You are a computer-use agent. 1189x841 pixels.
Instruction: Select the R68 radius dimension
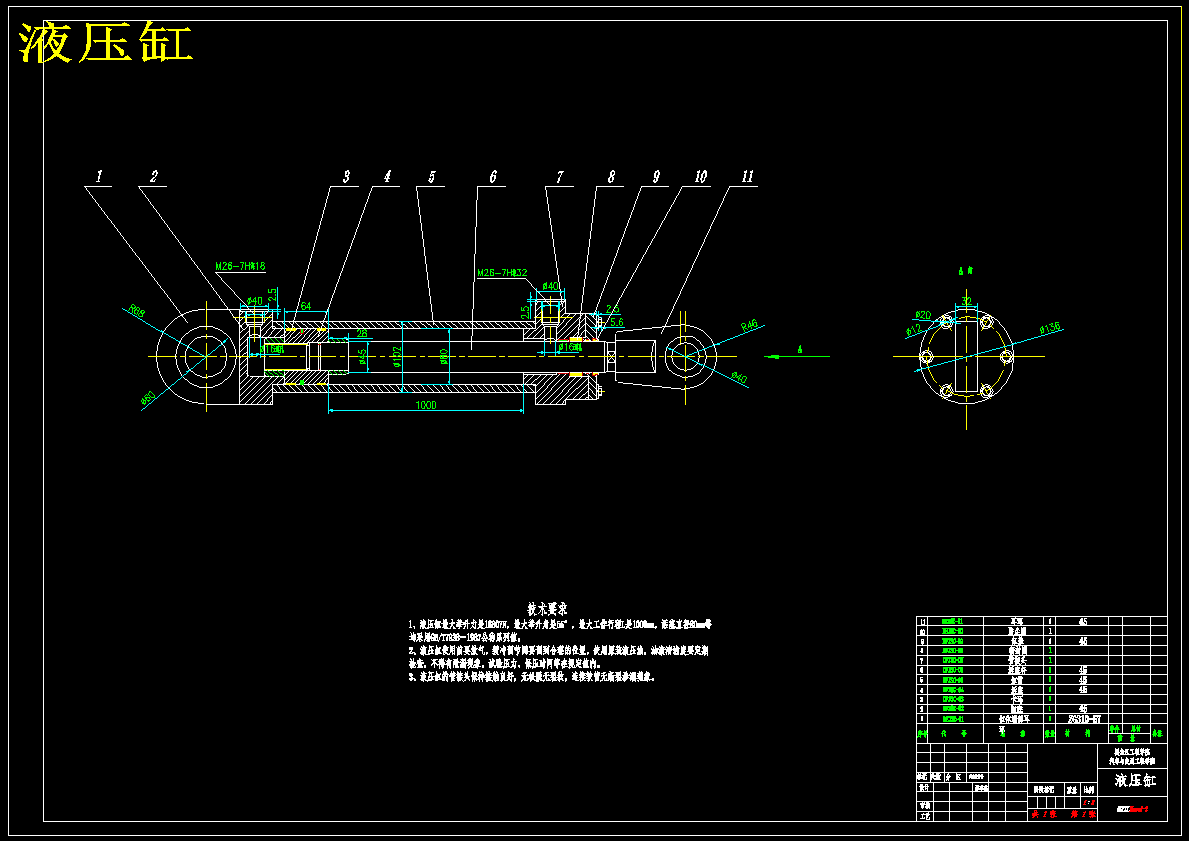[x=136, y=310]
